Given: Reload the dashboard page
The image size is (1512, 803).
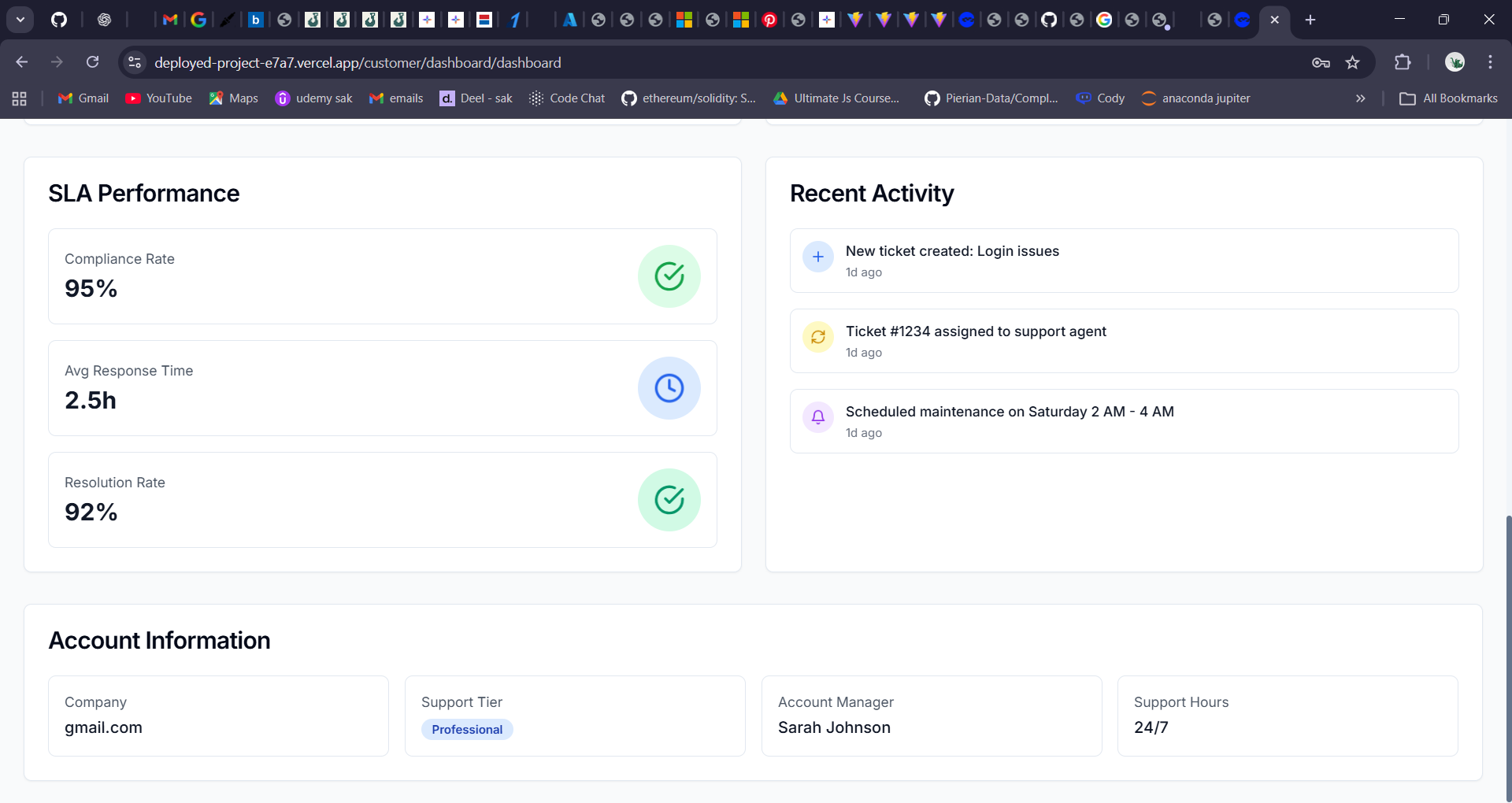Looking at the screenshot, I should click(92, 62).
